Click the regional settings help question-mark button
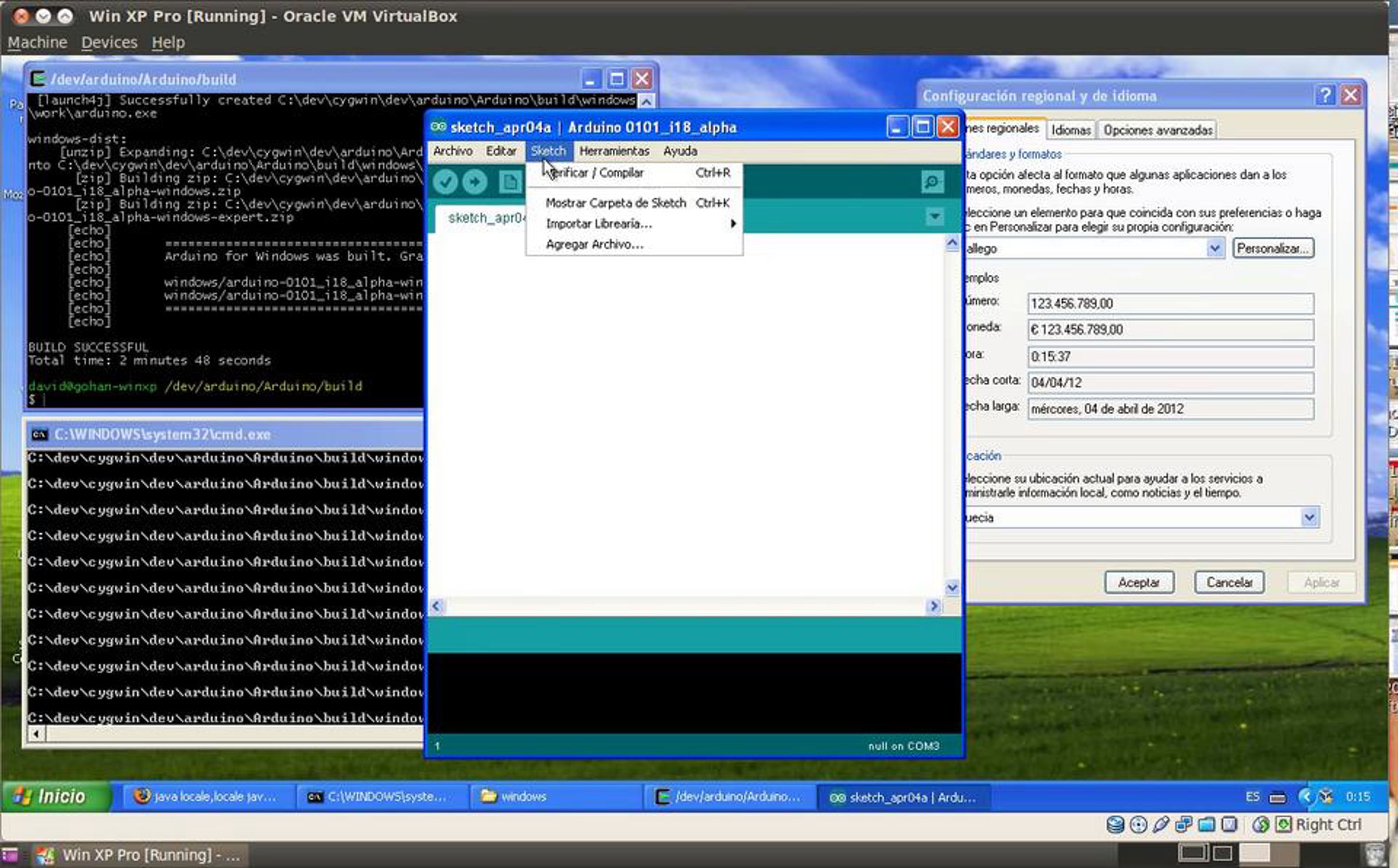 1325,95
